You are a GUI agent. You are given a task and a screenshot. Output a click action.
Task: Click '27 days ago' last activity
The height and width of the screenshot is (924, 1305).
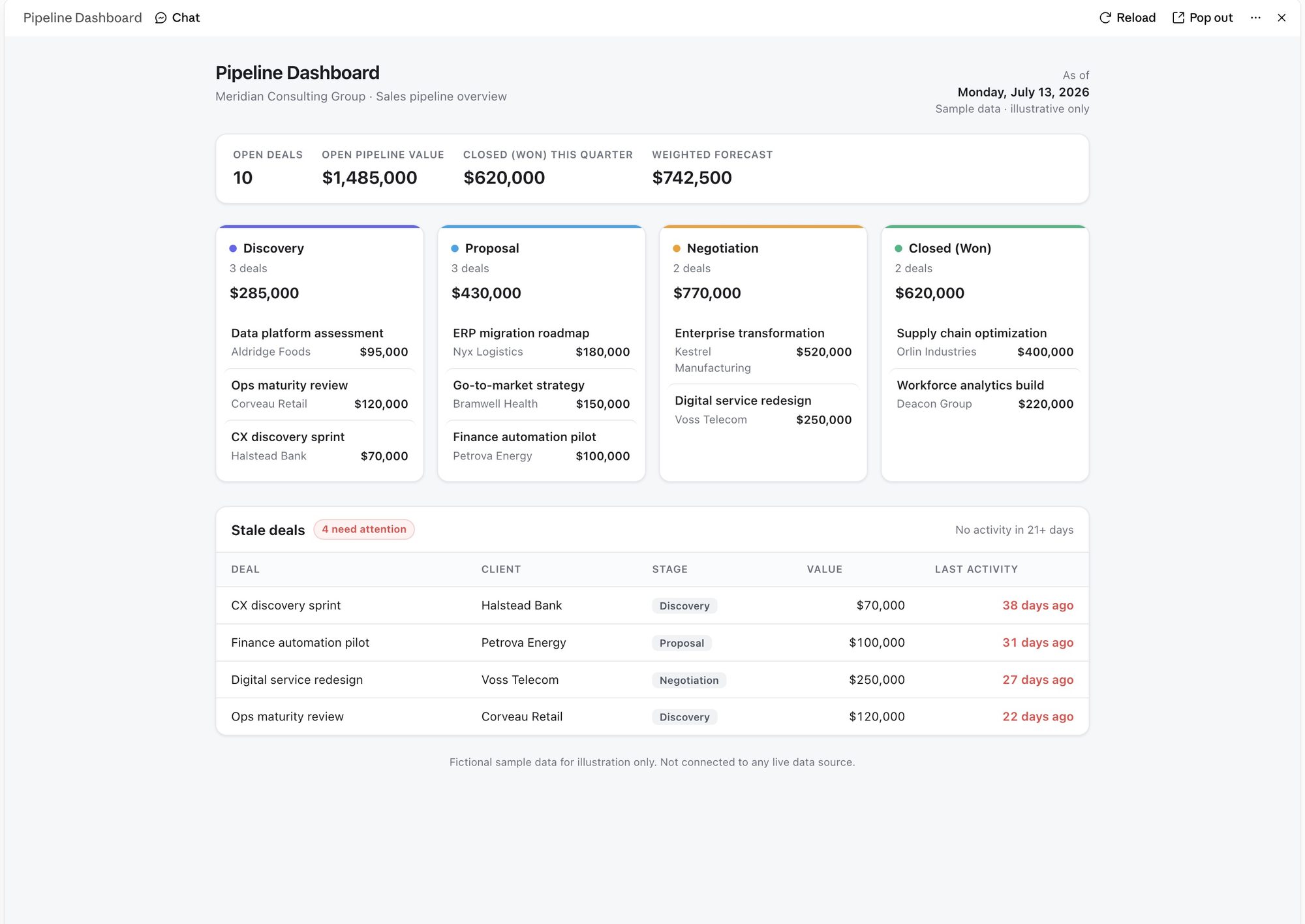coord(1037,680)
